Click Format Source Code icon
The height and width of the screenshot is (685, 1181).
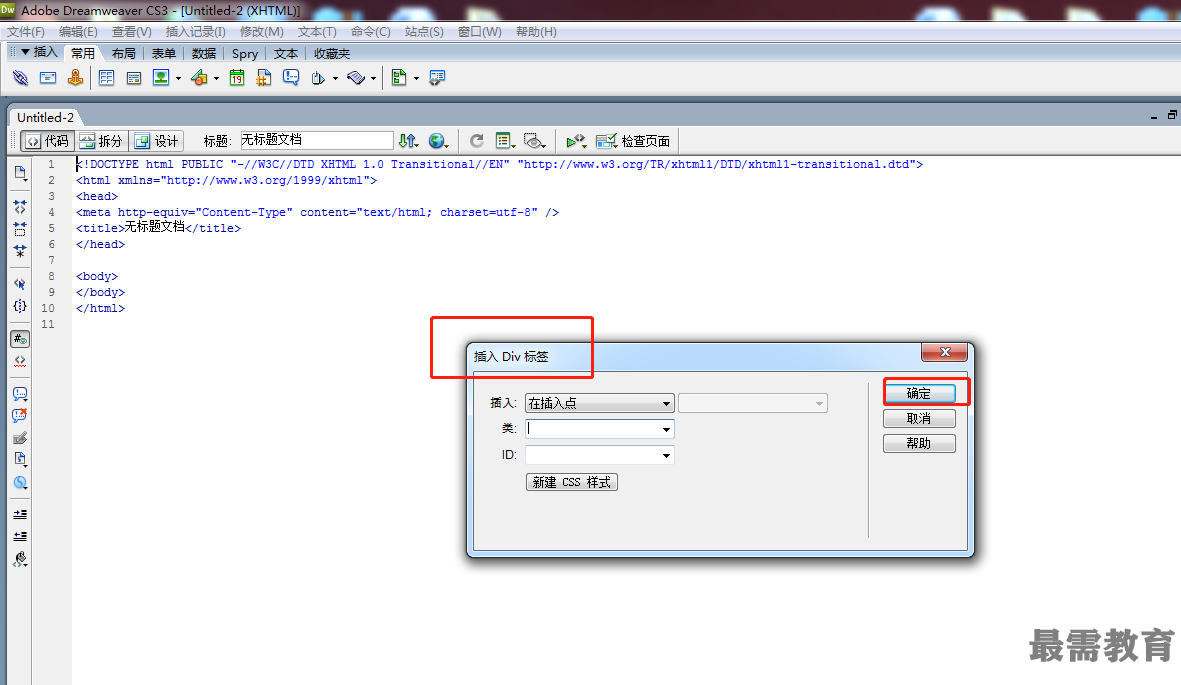20,559
